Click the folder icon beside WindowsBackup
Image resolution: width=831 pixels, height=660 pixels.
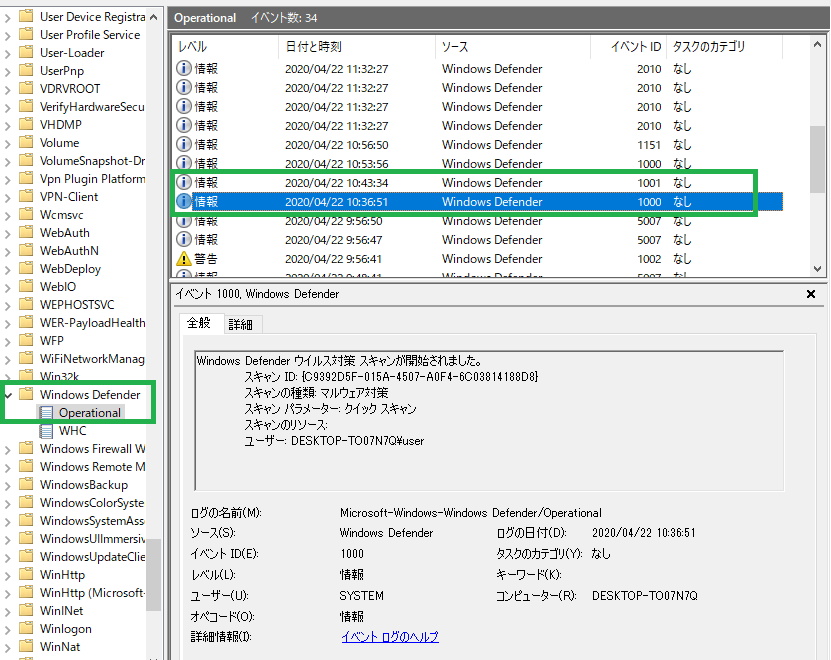point(26,484)
